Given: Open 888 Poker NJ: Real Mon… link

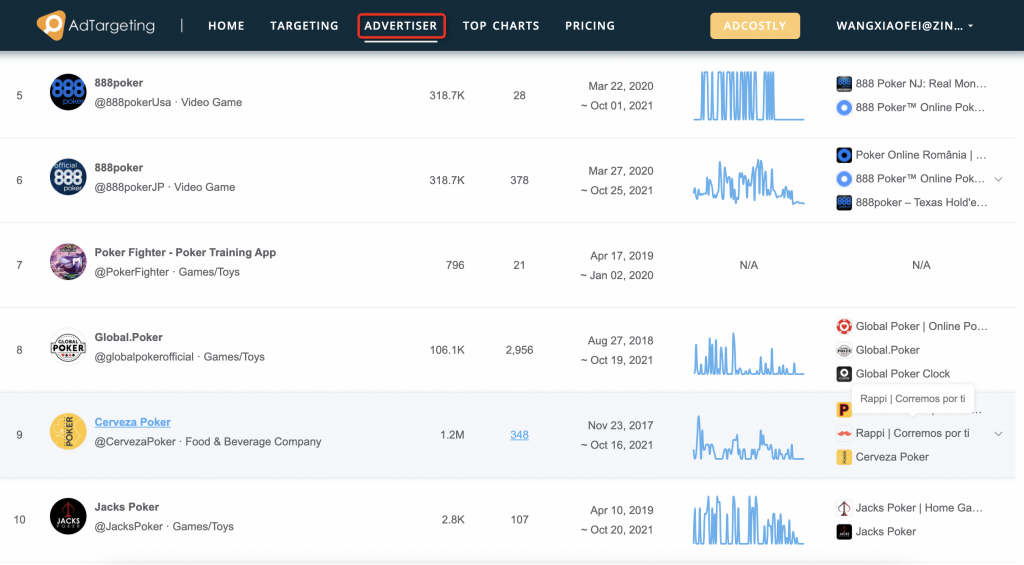Looking at the screenshot, I should pos(921,84).
